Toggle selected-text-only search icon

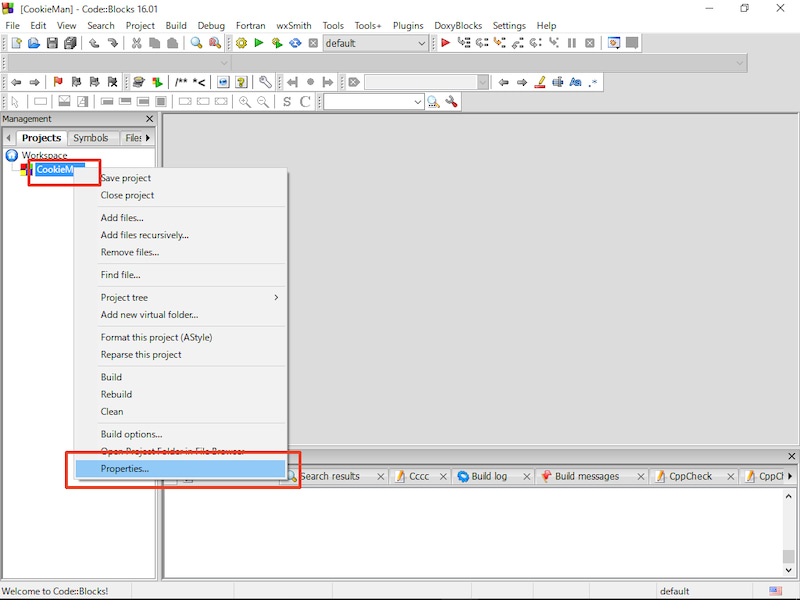coord(558,82)
